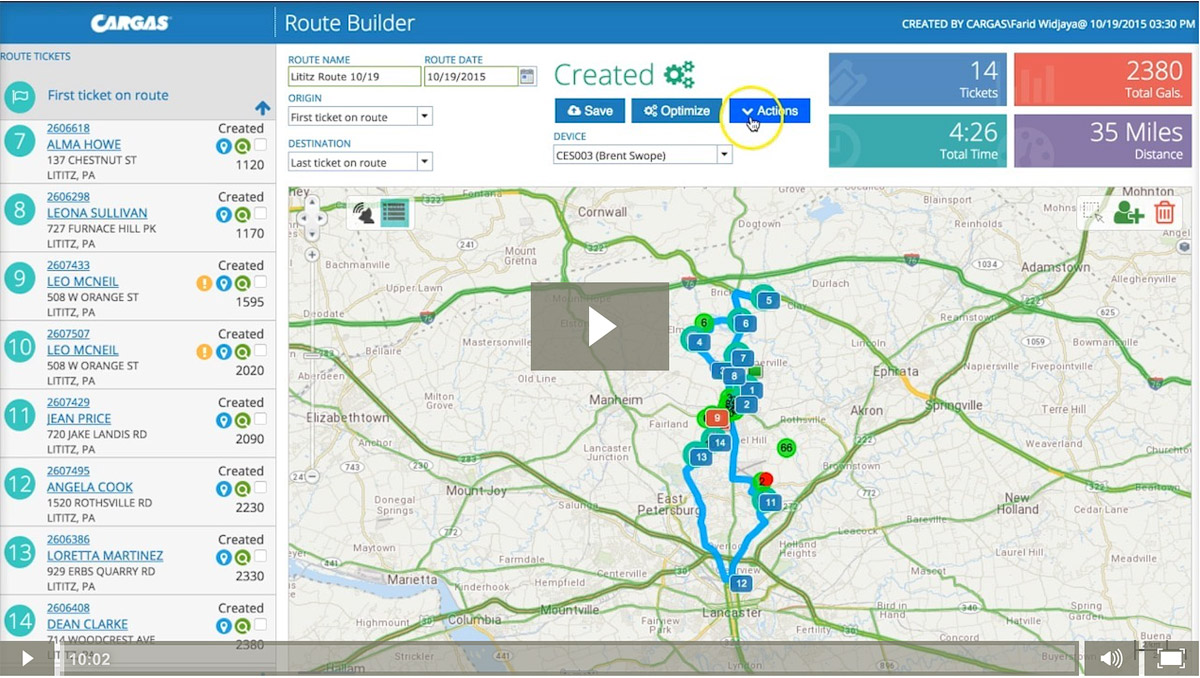Image resolution: width=1200 pixels, height=678 pixels.
Task: Click map pin icon for Leona Sullivan
Action: point(224,215)
